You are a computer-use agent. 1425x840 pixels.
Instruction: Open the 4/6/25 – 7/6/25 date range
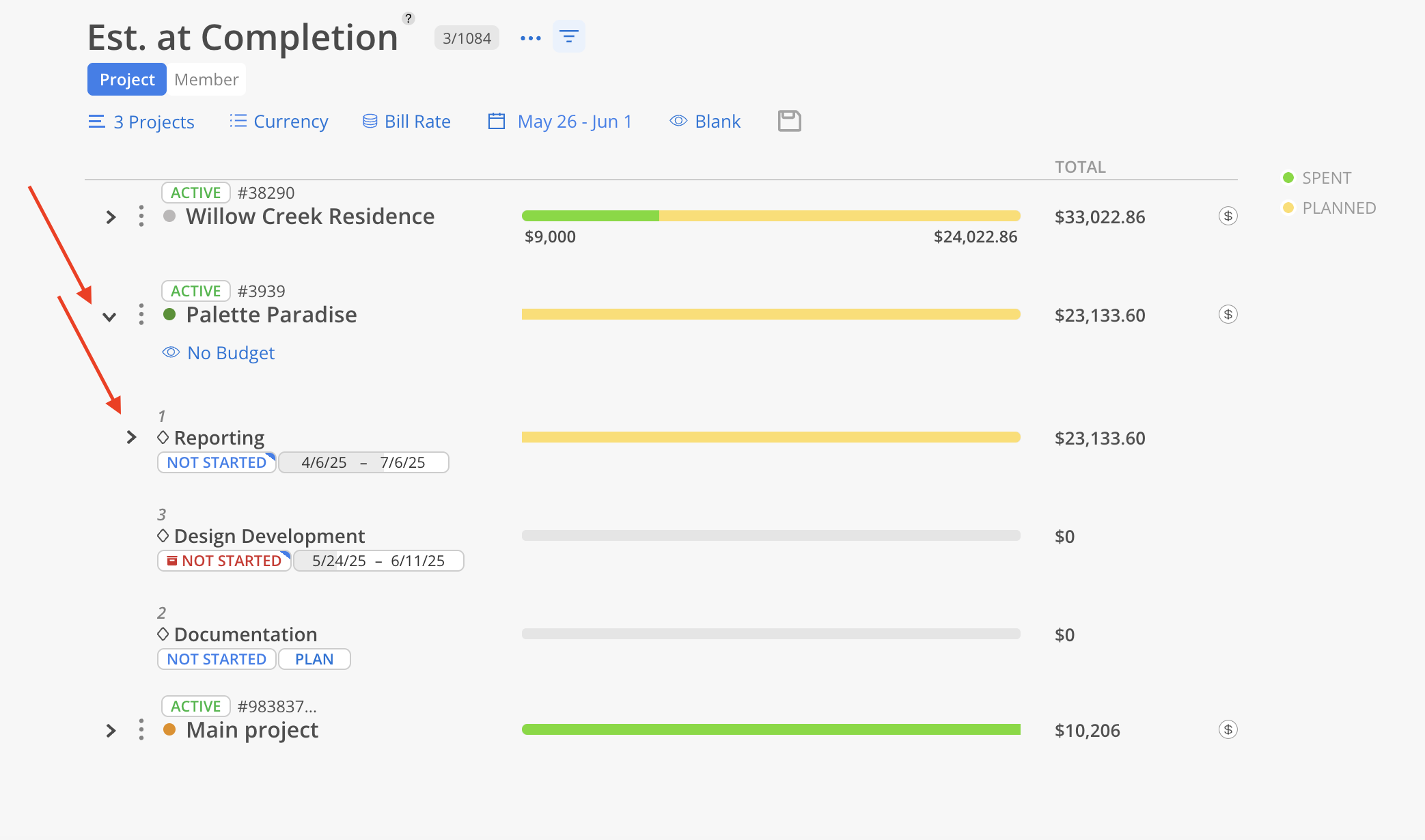tap(363, 462)
